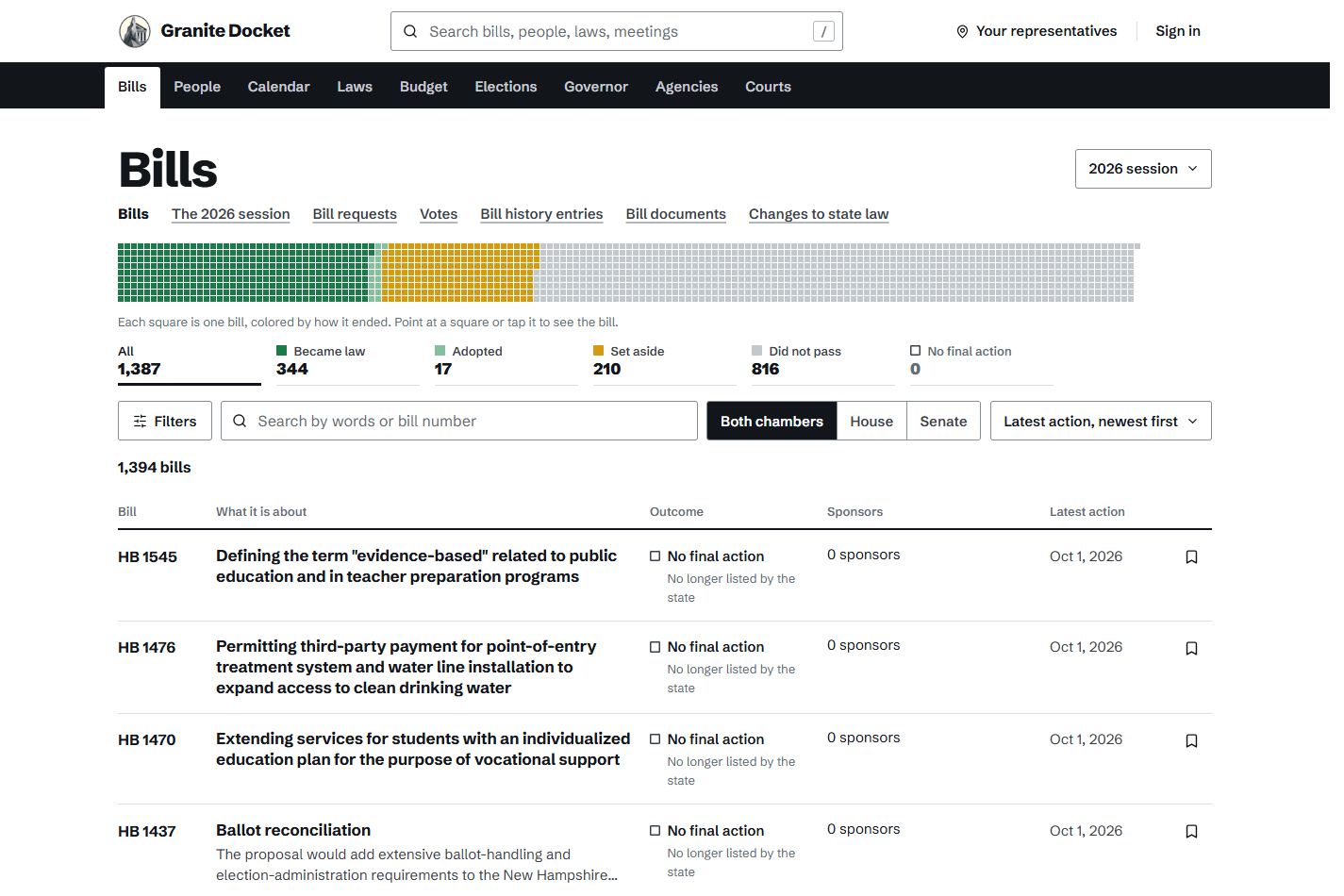1344x896 pixels.
Task: Show both chambers' bills
Action: pyautogui.click(x=772, y=422)
